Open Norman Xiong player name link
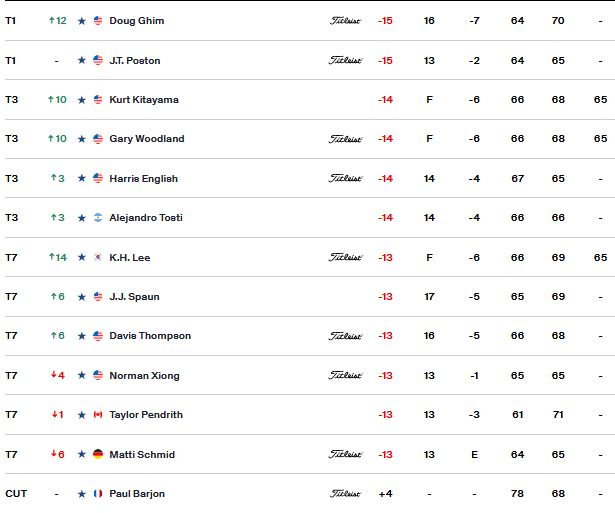Viewport: 615px width, 513px height. click(144, 376)
